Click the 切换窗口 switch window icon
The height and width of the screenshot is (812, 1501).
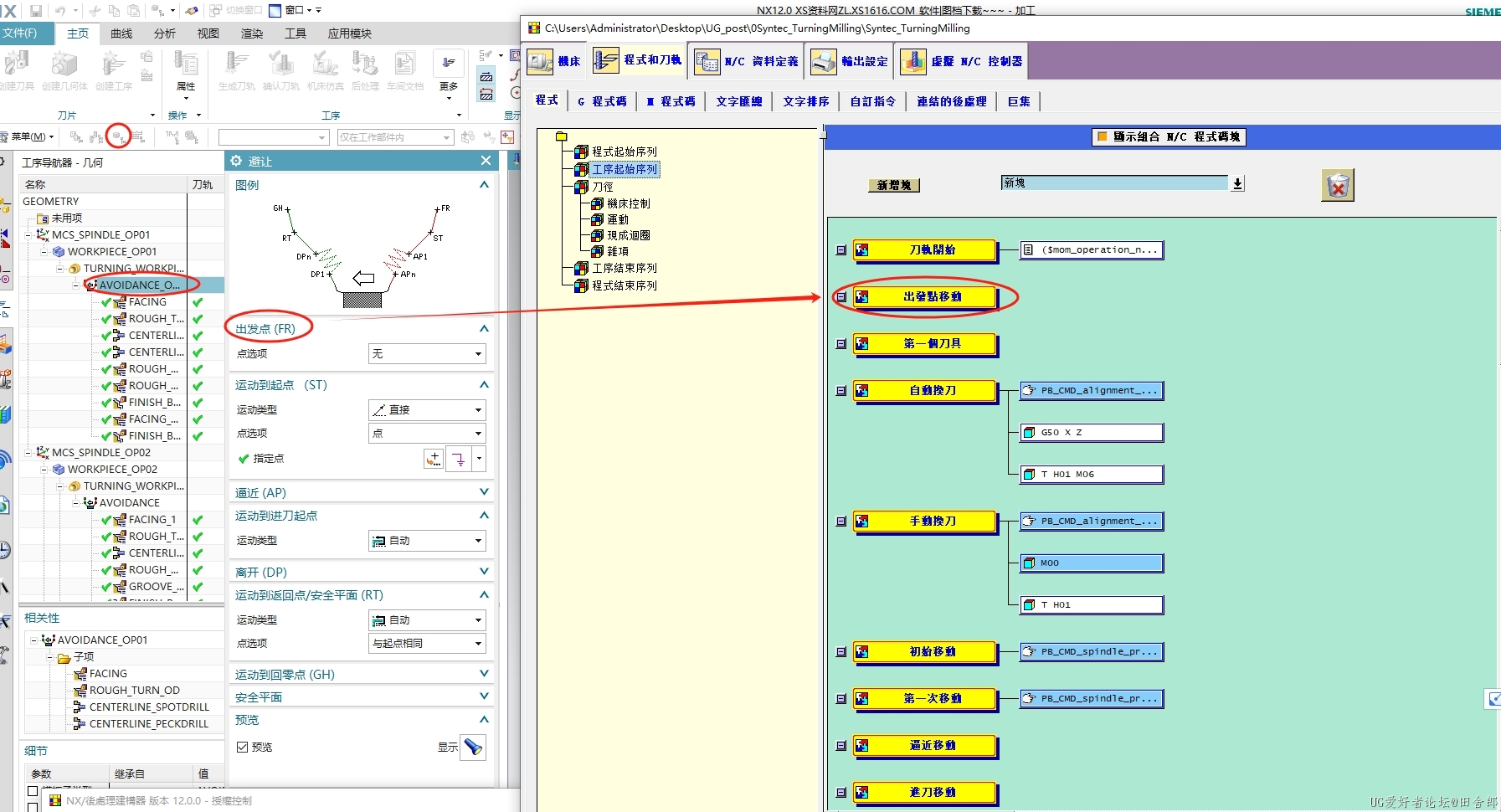coord(215,11)
